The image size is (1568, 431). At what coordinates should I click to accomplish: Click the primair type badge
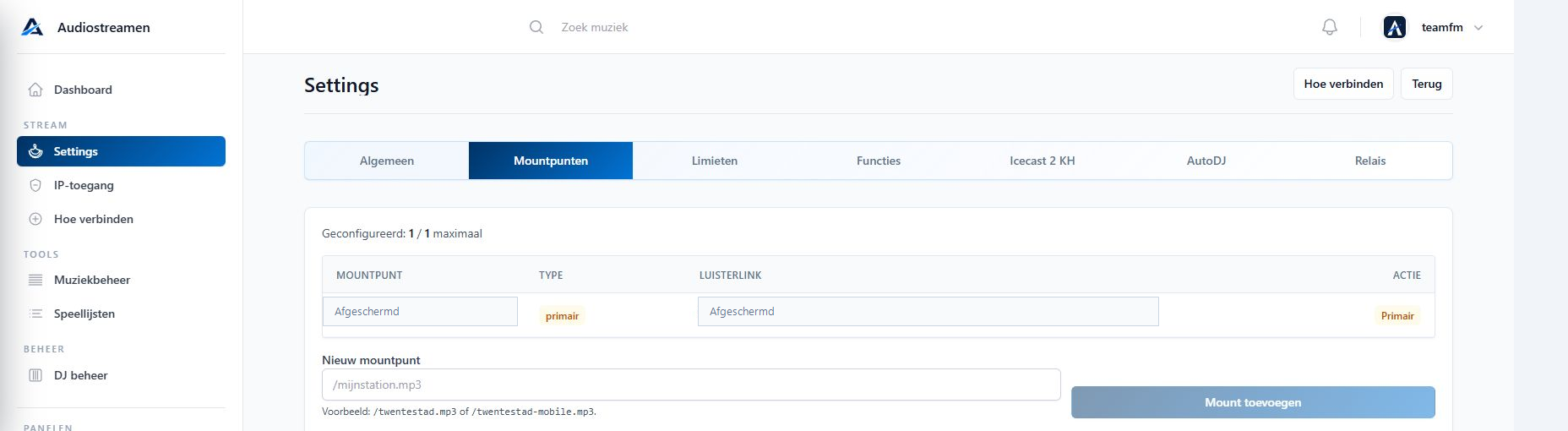click(562, 316)
